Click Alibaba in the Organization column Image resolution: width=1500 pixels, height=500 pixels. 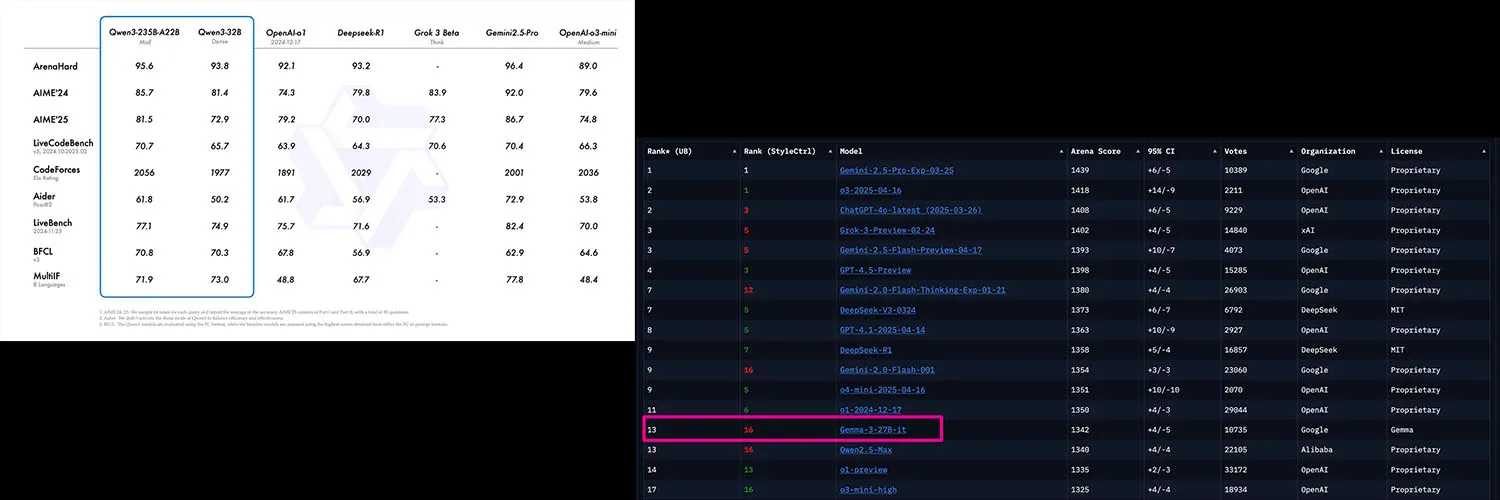click(1318, 450)
